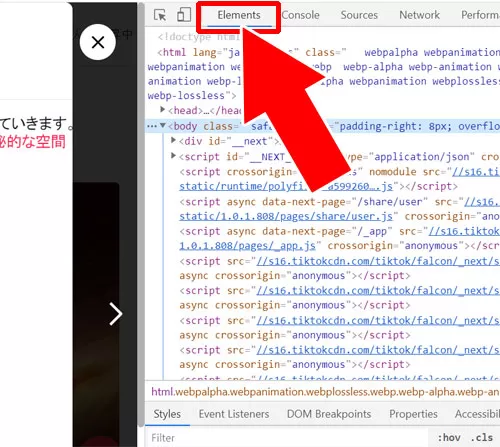Viewport: 500px width, 447px height.
Task: Open the Accessibility pane tab
Action: point(477,414)
